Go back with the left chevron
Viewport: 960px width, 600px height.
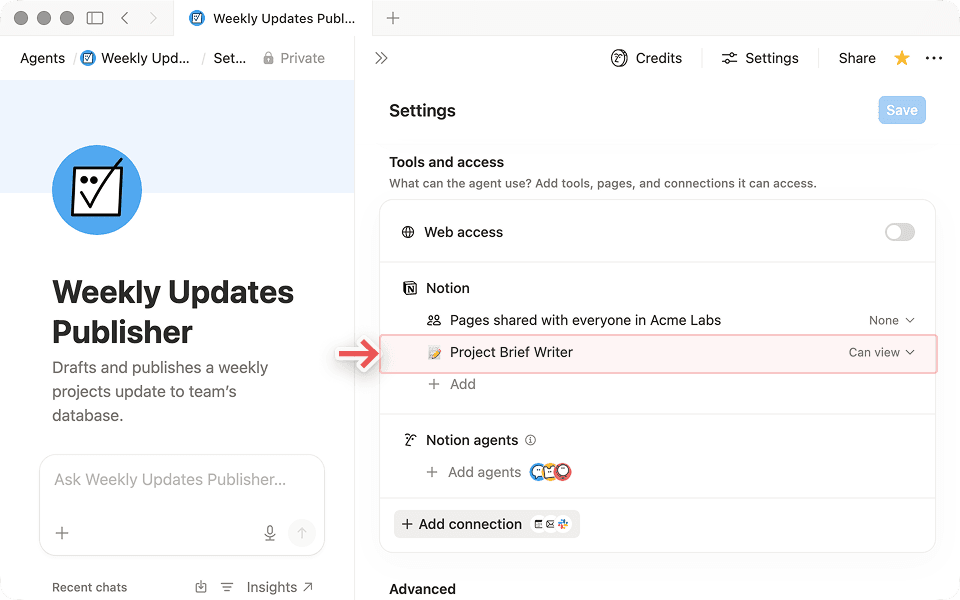(x=125, y=18)
